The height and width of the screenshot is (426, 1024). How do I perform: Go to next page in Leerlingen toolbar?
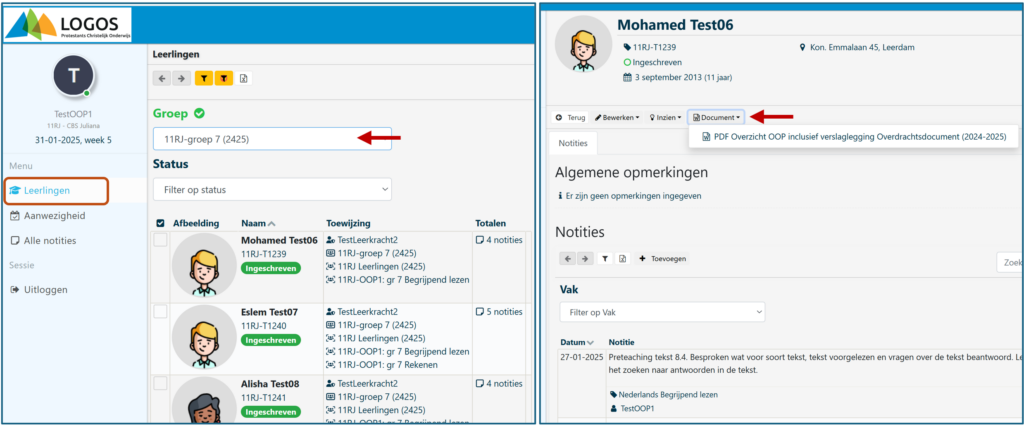point(182,78)
